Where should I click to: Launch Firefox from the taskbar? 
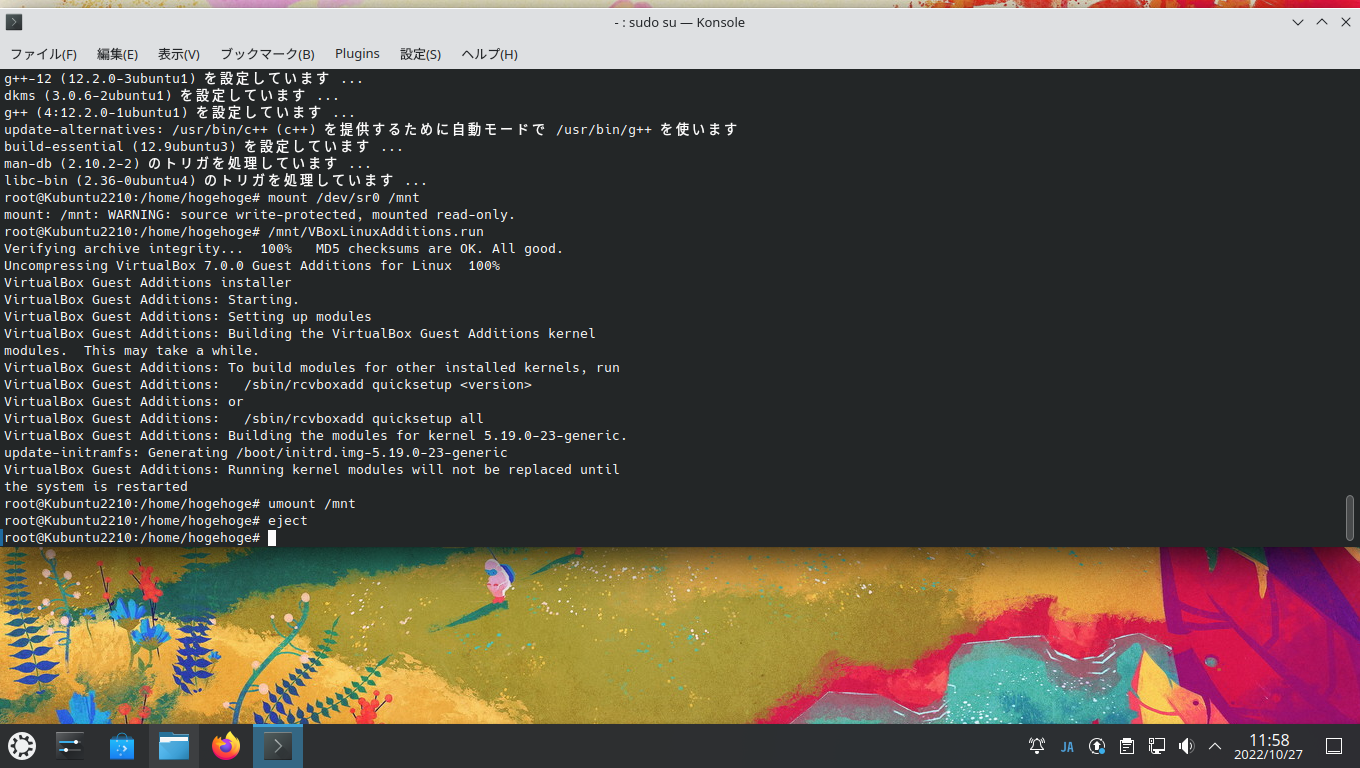(x=226, y=746)
